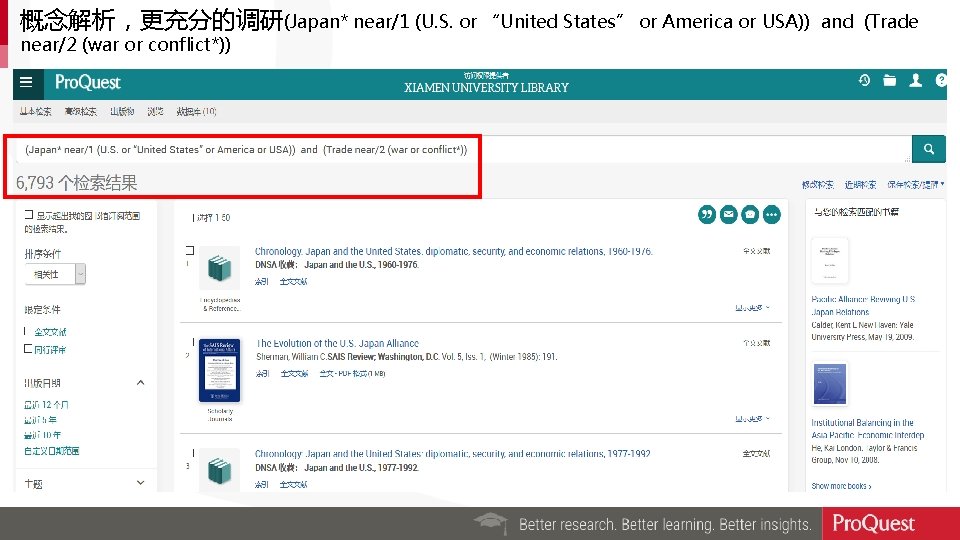960x540 pixels.
Task: Tick checkbox for result 1 Chronology 1960-1976
Action: [190, 250]
